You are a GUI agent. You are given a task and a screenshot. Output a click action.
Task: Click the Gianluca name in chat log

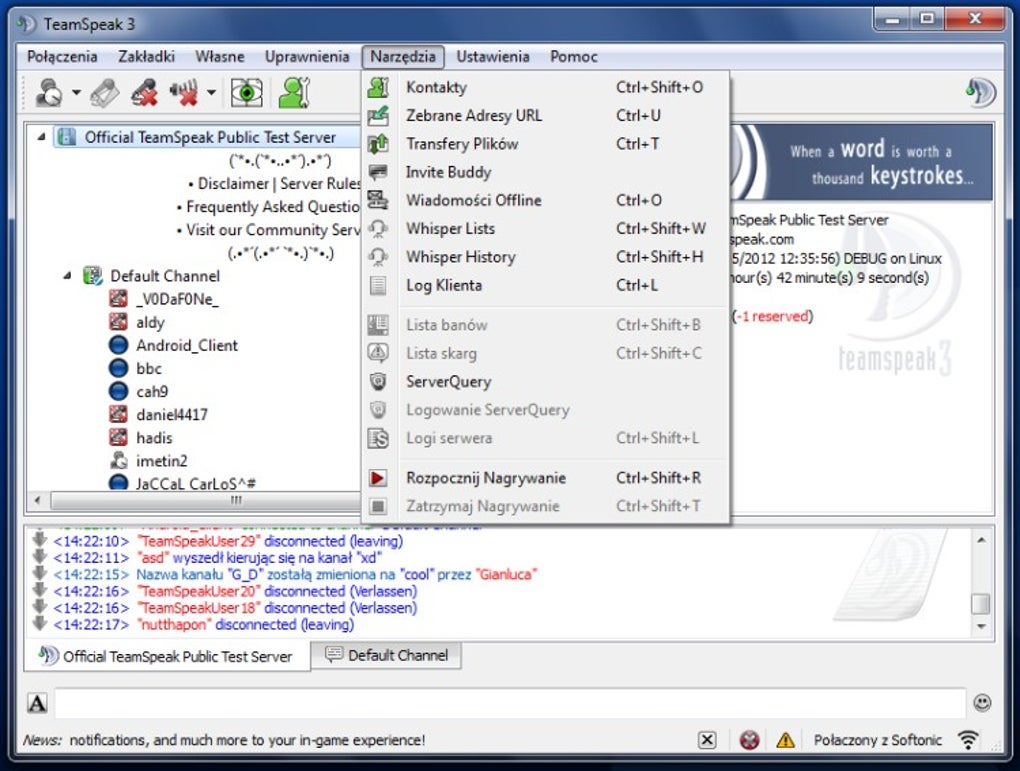(506, 575)
